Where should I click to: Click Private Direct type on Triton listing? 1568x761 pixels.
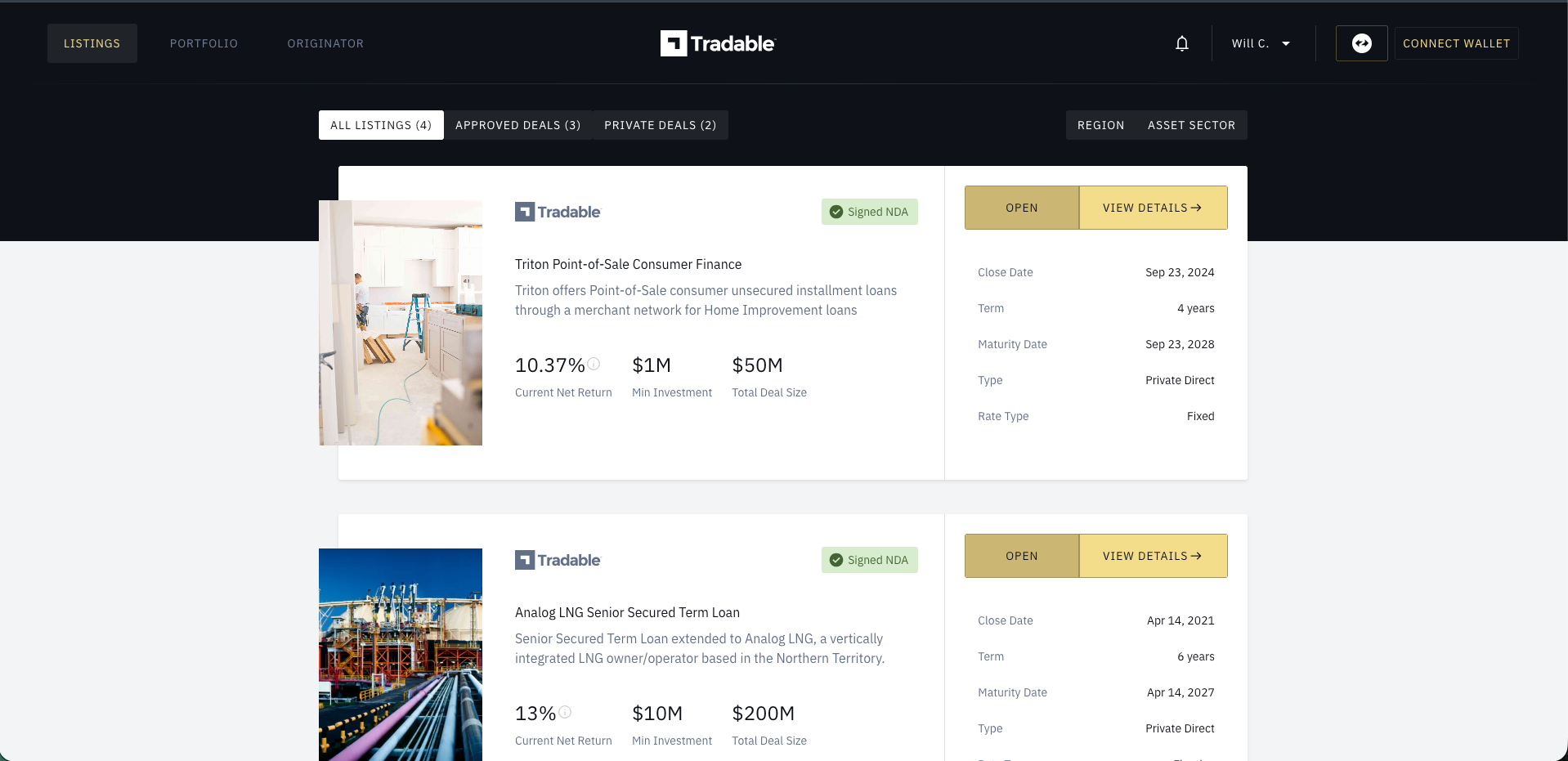[x=1180, y=380]
